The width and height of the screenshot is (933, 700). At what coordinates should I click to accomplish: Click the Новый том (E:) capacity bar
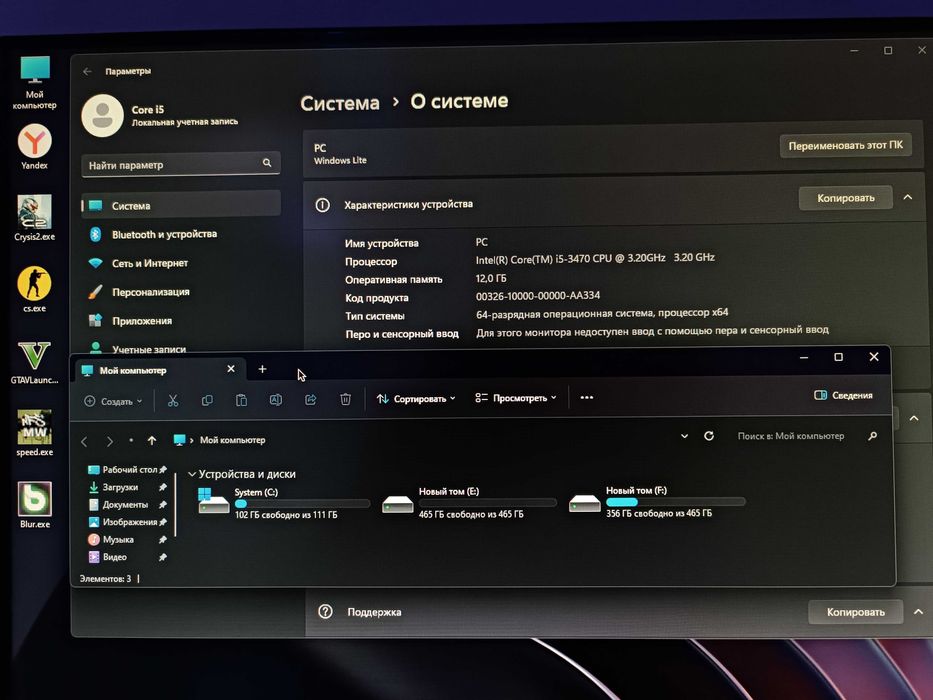point(487,503)
